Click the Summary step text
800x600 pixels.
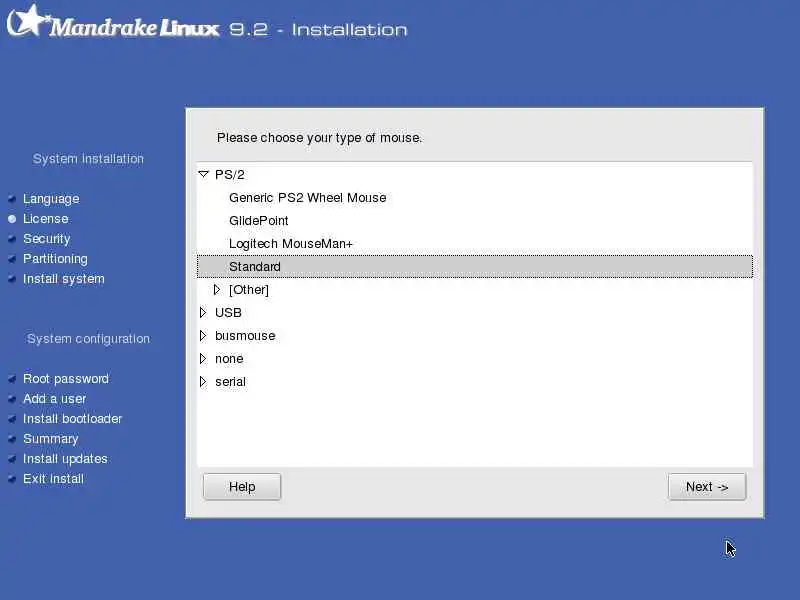point(51,439)
